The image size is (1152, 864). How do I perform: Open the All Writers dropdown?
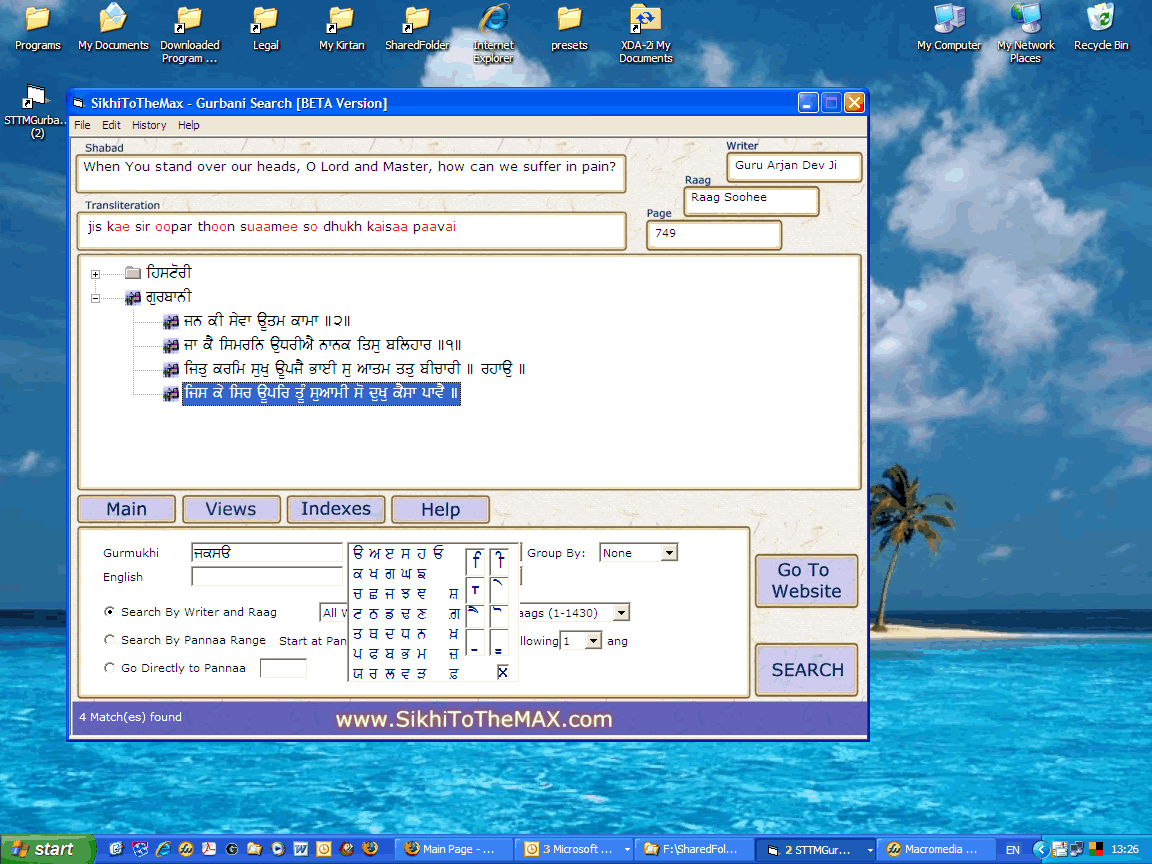[x=334, y=613]
